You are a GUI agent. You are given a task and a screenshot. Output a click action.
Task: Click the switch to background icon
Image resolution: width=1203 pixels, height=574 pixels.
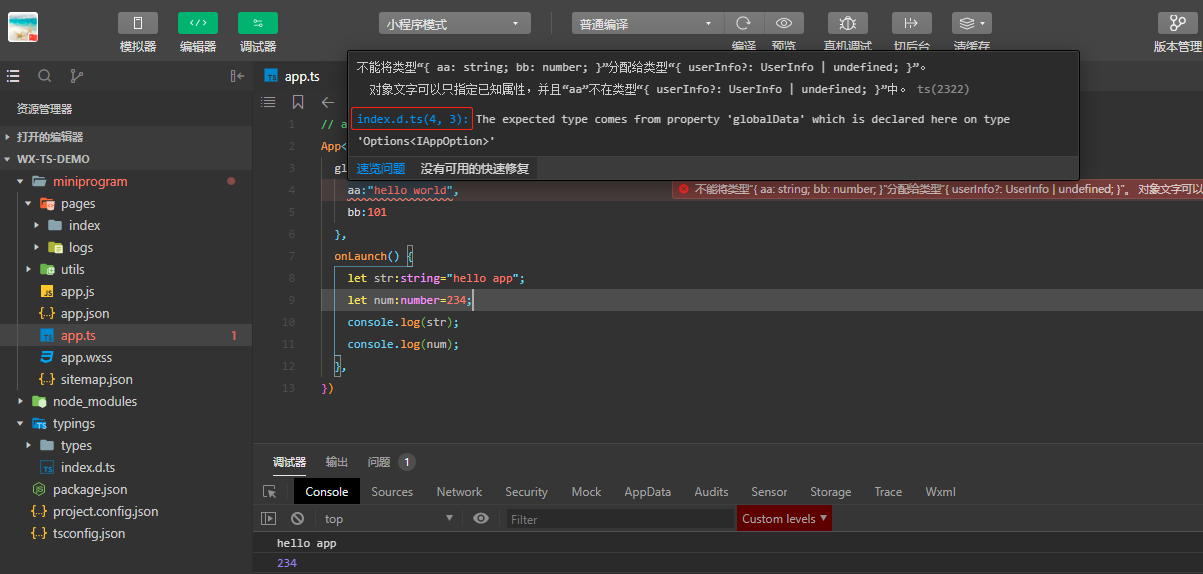pyautogui.click(x=911, y=23)
